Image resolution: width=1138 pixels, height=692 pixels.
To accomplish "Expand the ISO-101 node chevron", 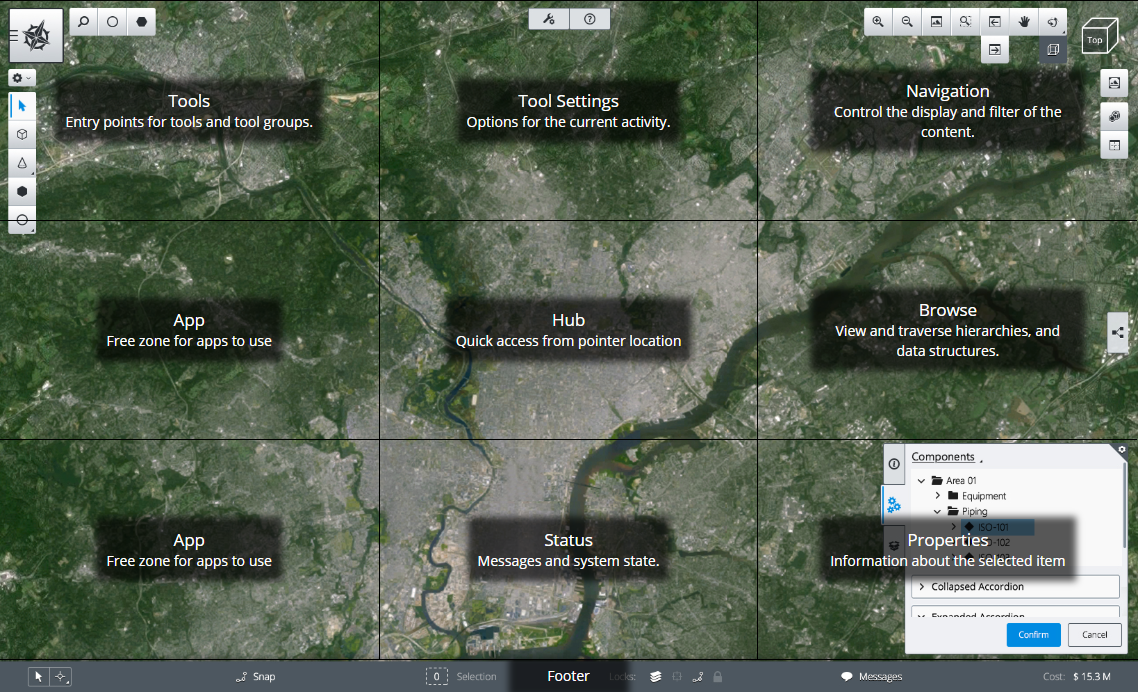I will click(954, 526).
